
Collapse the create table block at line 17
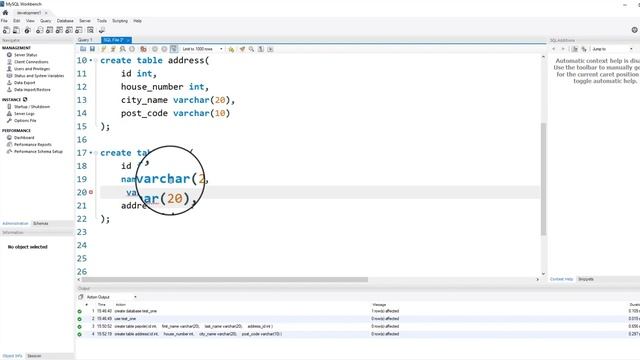click(96, 153)
